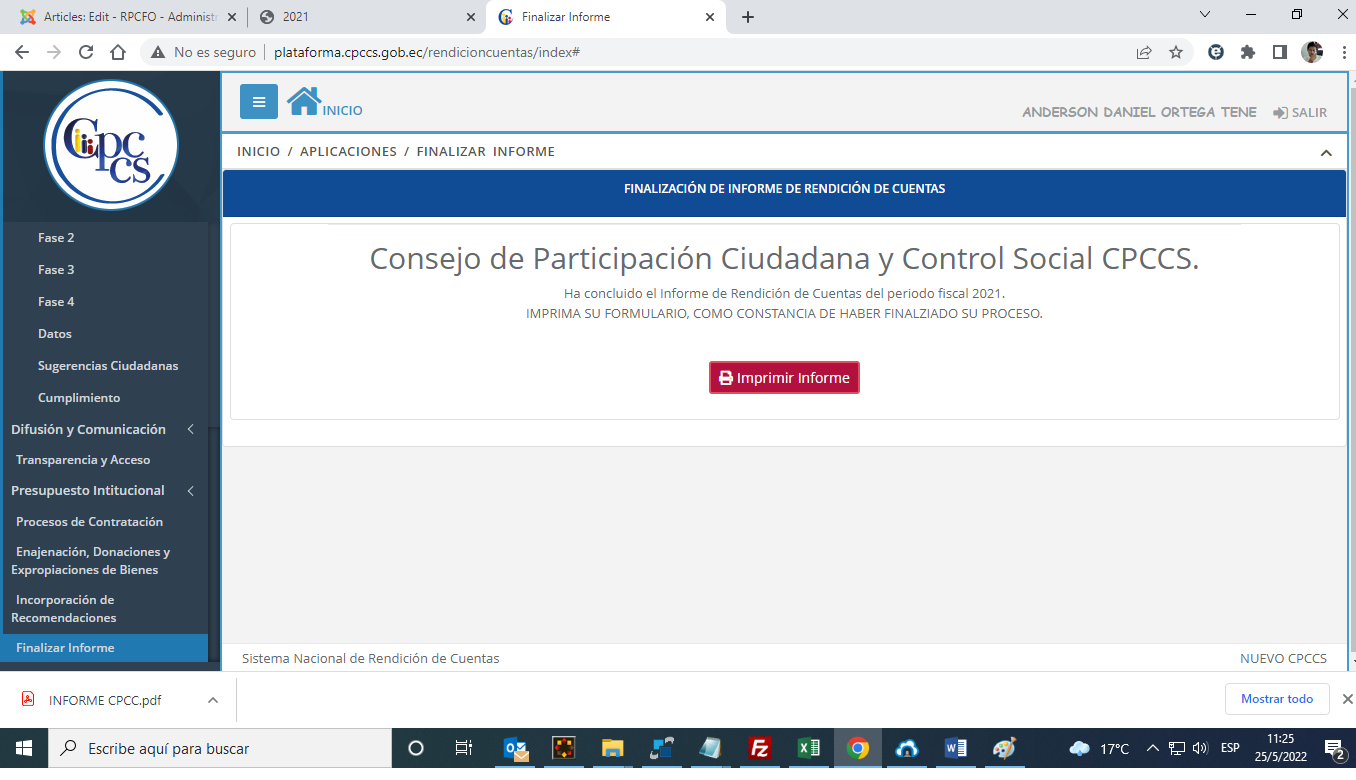
Task: Click the volume speaker icon
Action: [x=1199, y=748]
